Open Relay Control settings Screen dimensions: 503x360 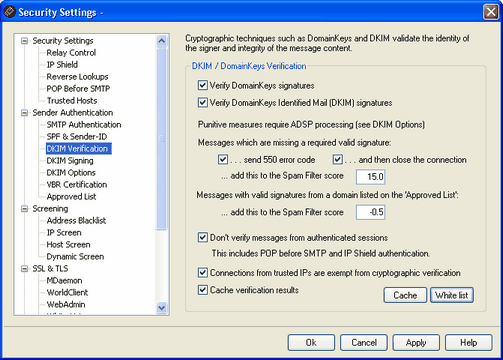pos(71,53)
